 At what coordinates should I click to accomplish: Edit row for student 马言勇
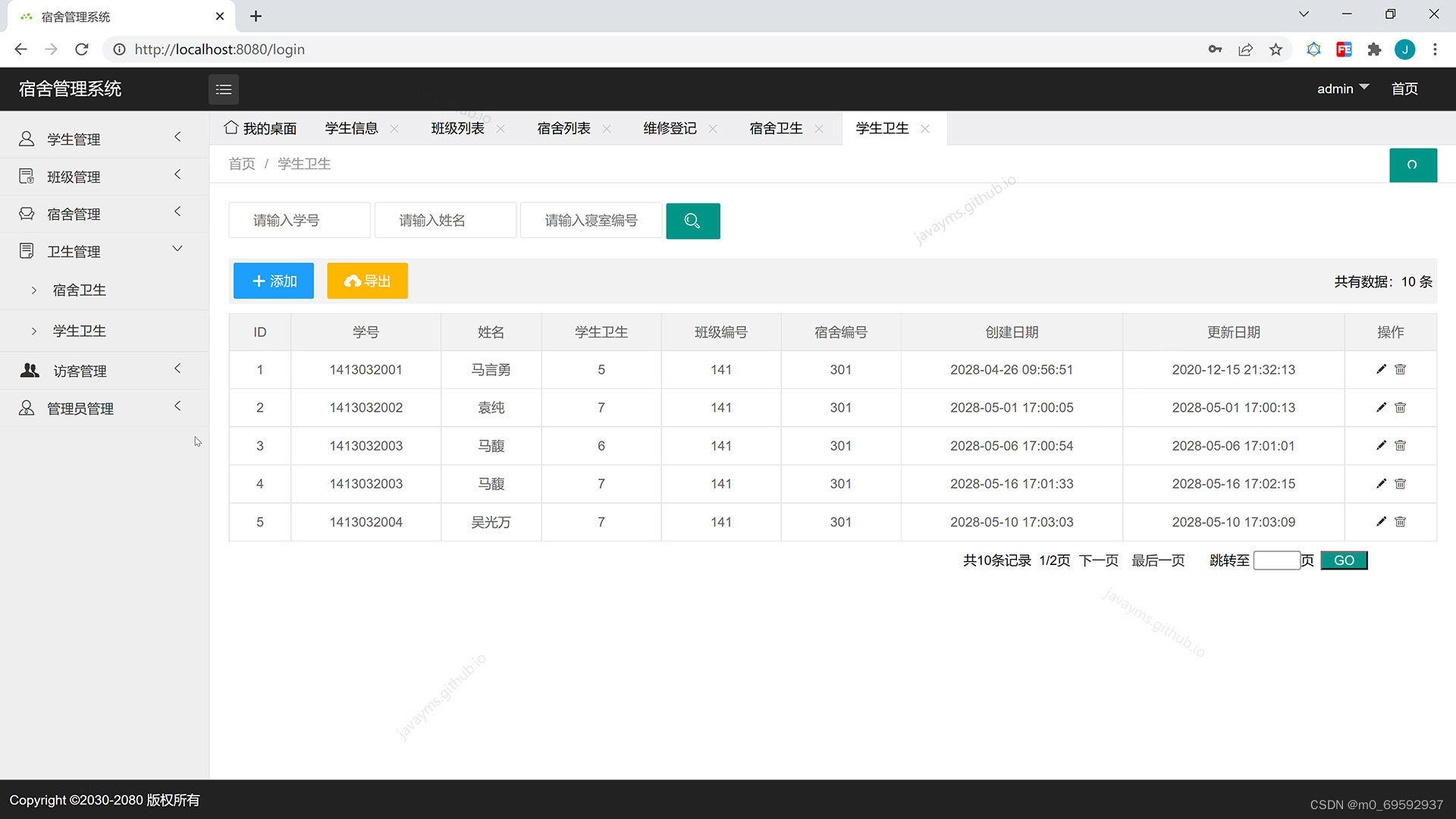tap(1381, 369)
